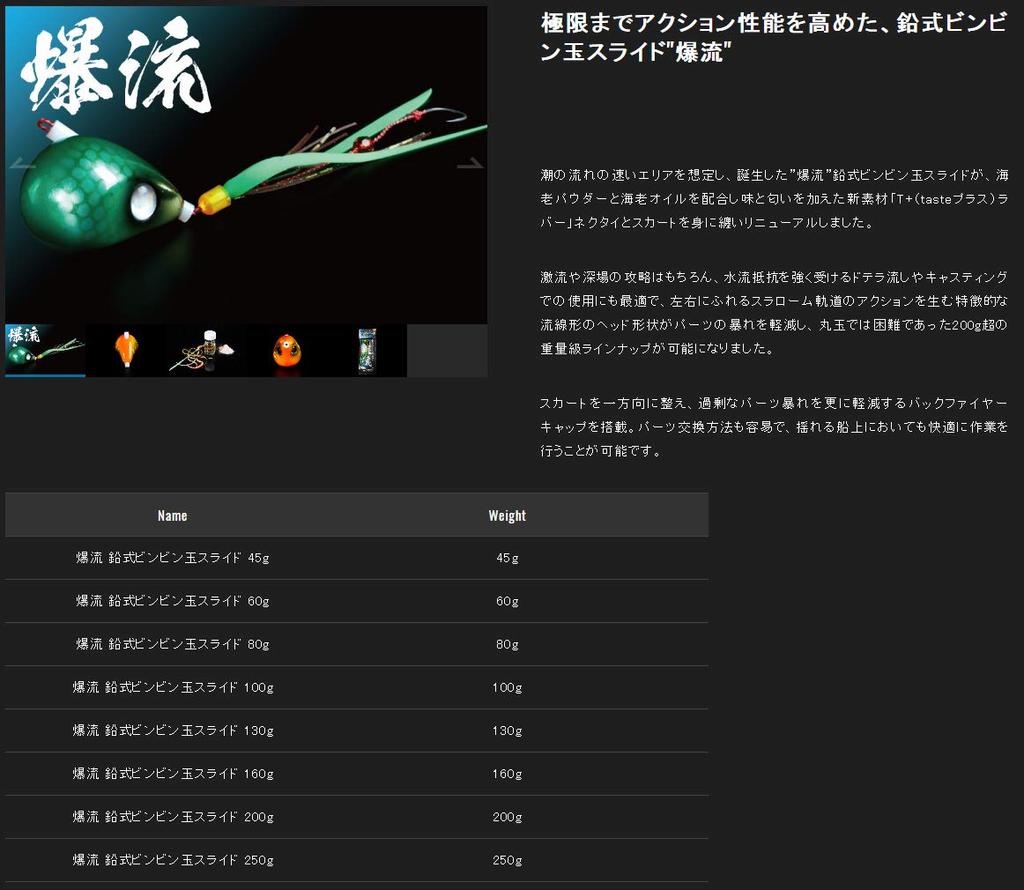
Task: Click the Name column header
Action: point(172,516)
